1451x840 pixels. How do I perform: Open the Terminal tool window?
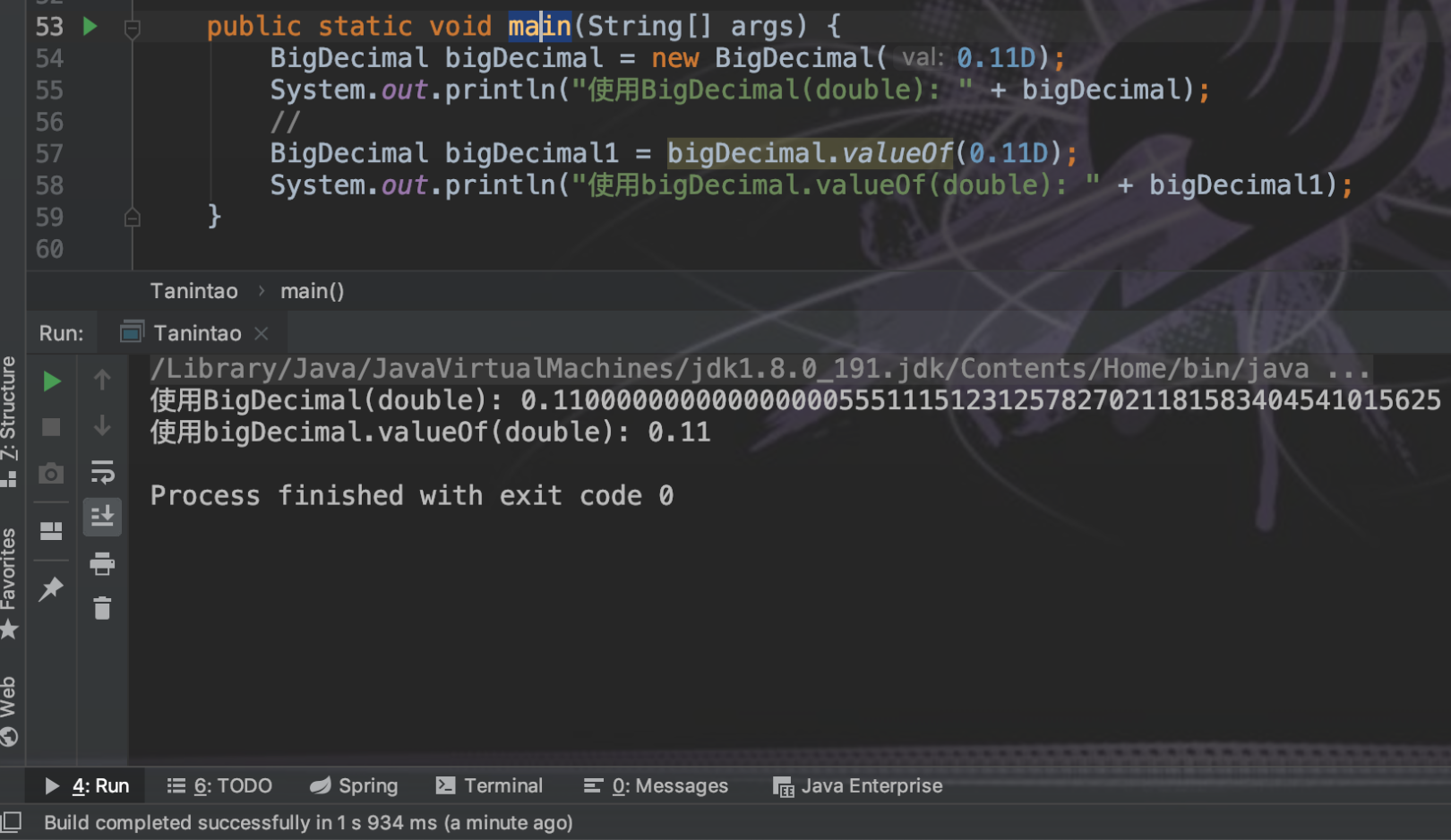(489, 785)
